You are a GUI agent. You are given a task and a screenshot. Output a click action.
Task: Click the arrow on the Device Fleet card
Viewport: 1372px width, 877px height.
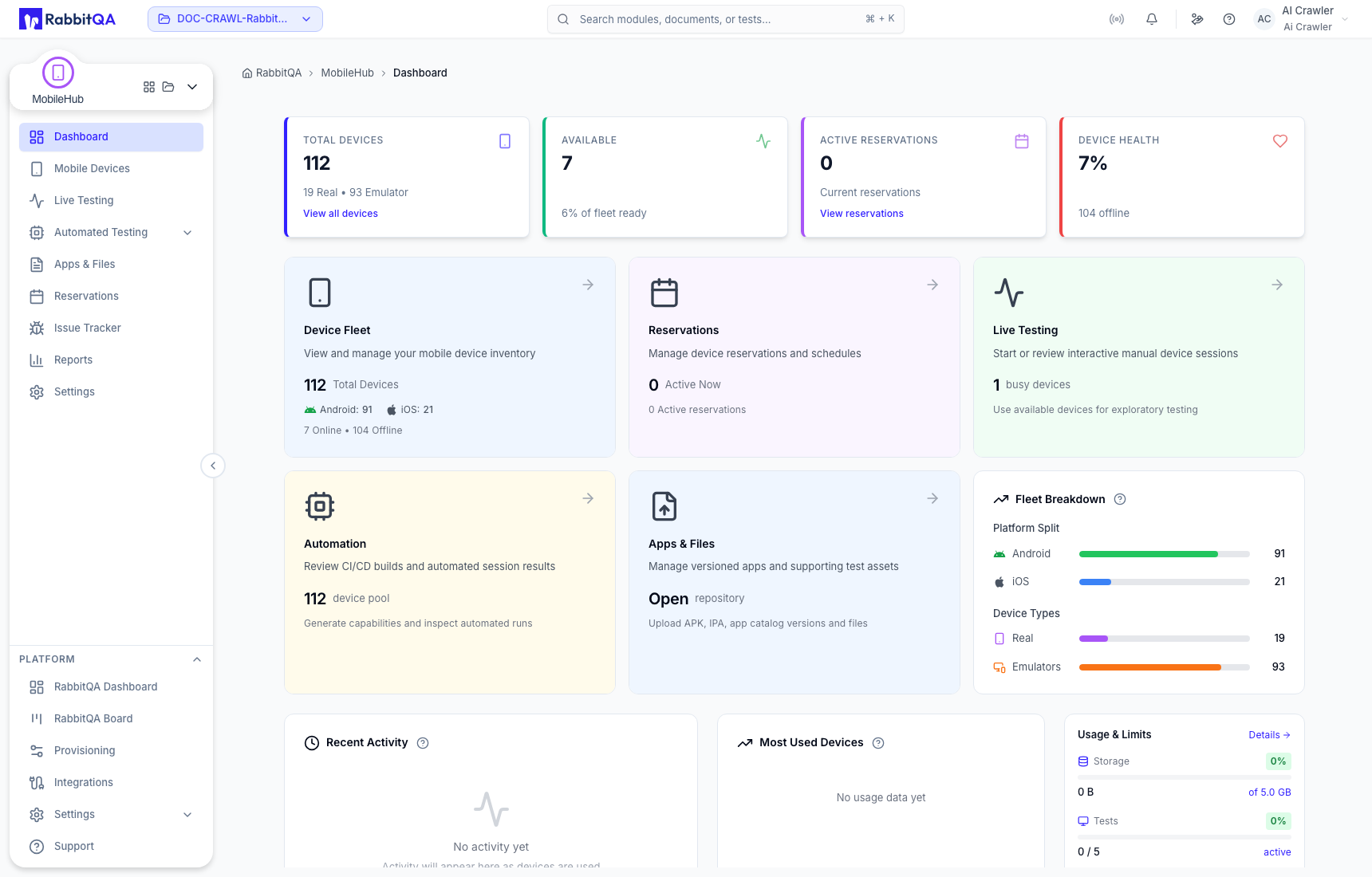588,285
